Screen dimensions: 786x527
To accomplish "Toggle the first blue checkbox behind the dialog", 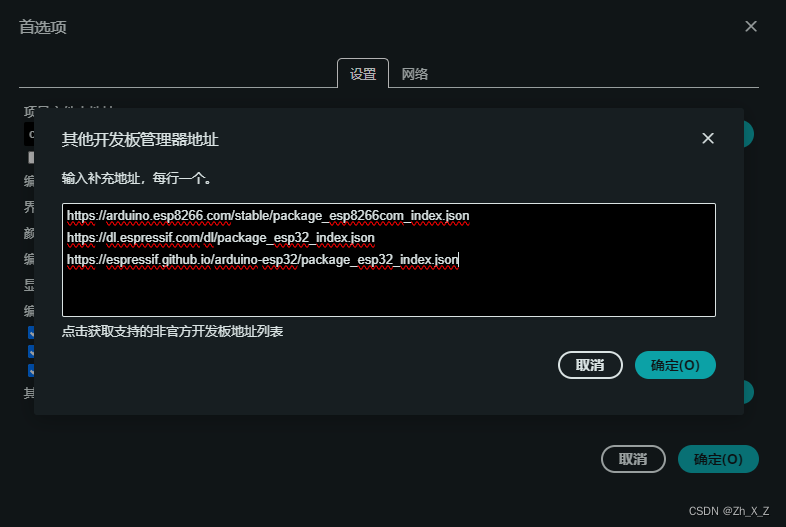I will pyautogui.click(x=31, y=332).
